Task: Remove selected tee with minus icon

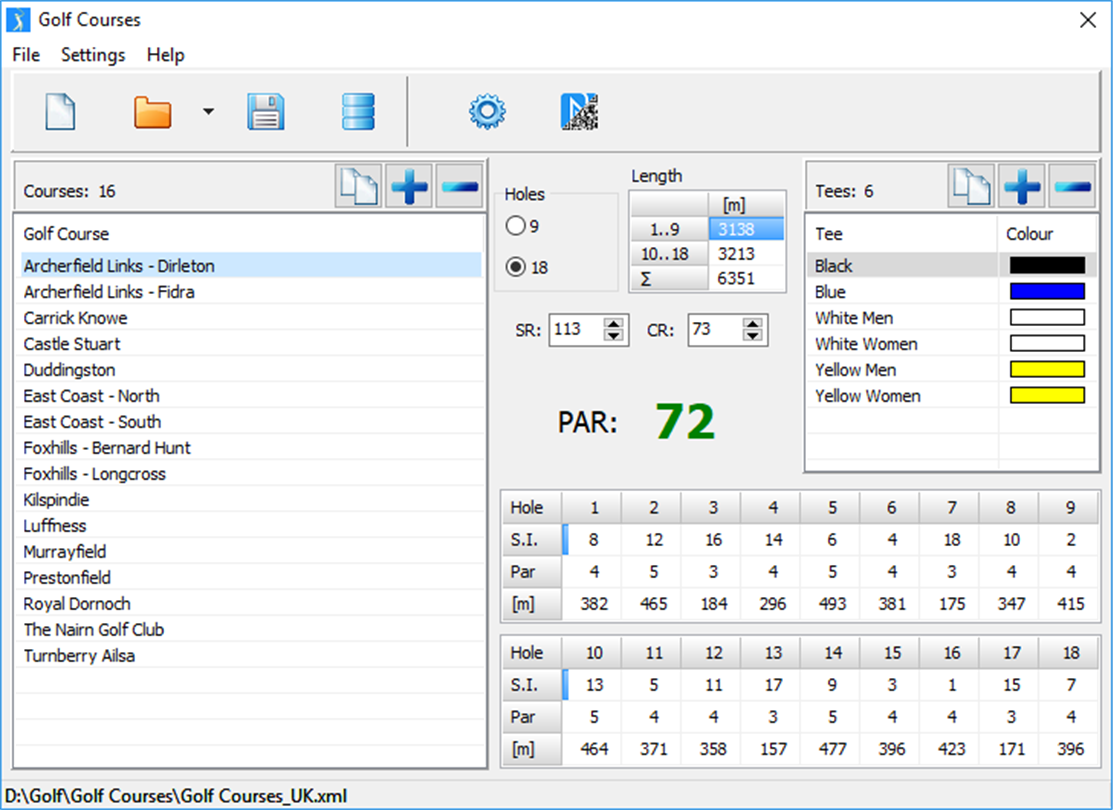Action: [x=1072, y=187]
